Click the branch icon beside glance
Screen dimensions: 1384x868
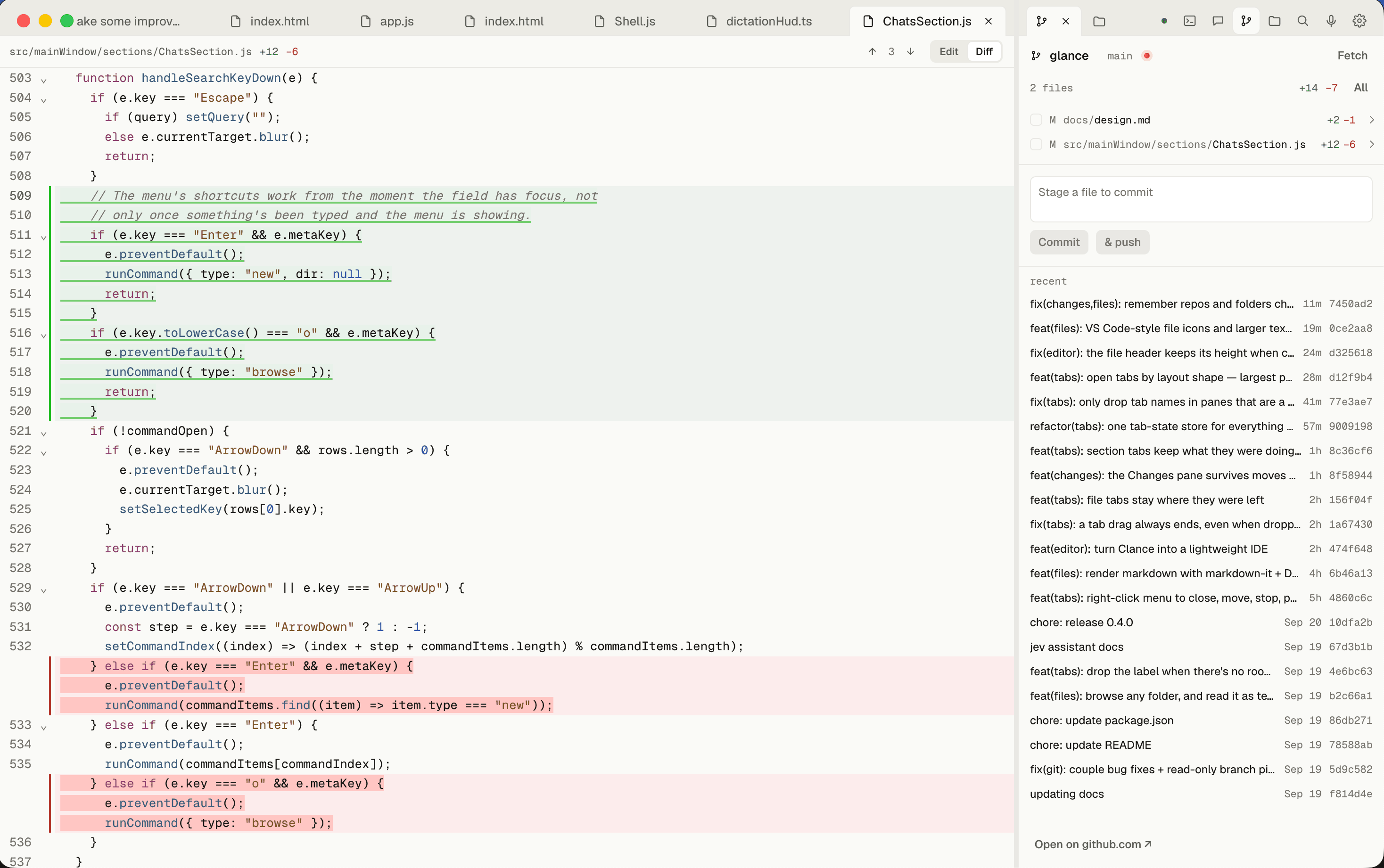point(1036,56)
